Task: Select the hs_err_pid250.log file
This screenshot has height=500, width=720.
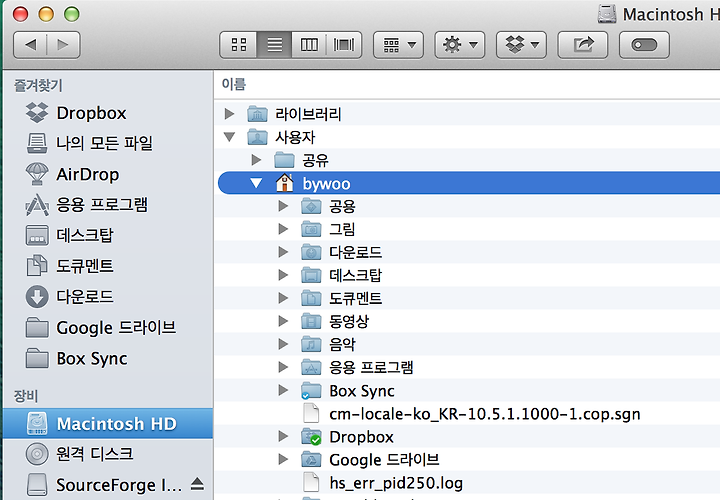Action: [x=396, y=483]
